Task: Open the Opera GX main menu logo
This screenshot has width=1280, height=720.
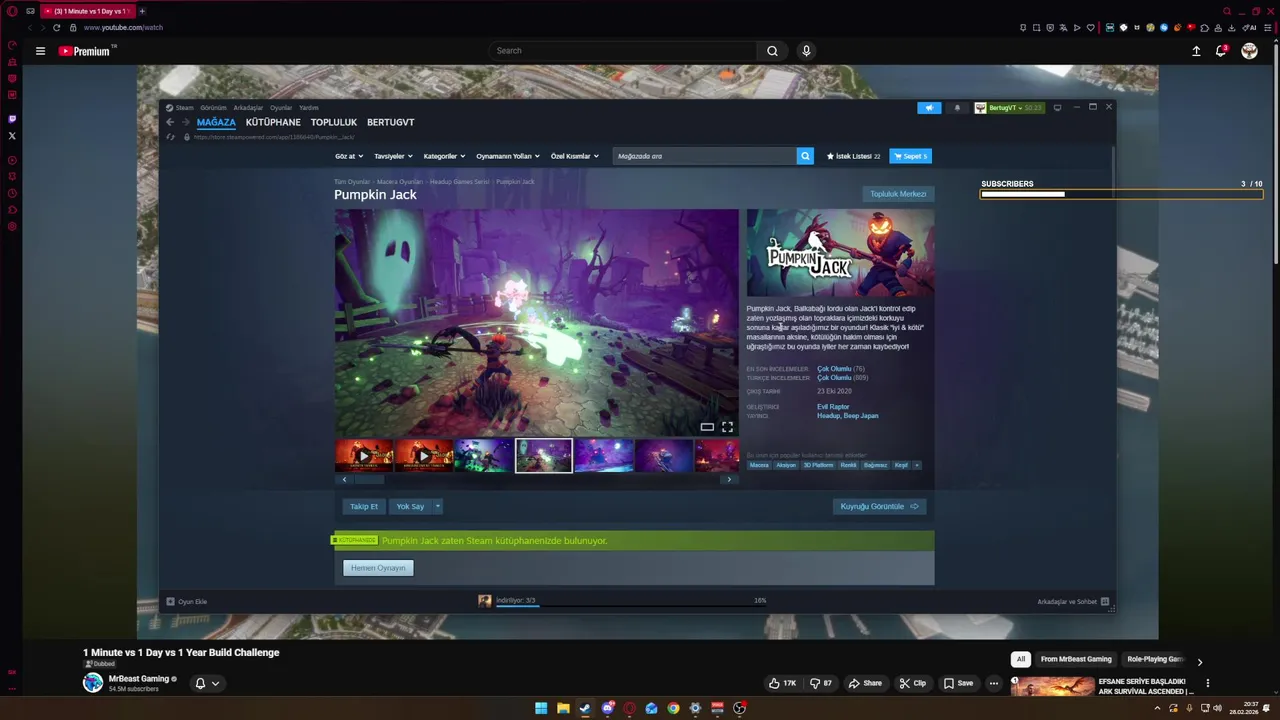Action: click(x=12, y=11)
